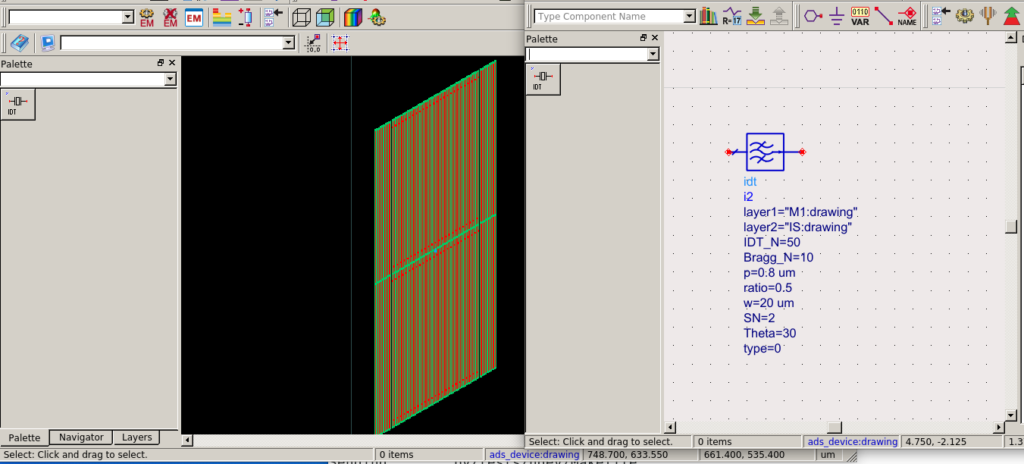The image size is (1024, 464).
Task: Open the layout palette category dropdown
Action: 170,79
